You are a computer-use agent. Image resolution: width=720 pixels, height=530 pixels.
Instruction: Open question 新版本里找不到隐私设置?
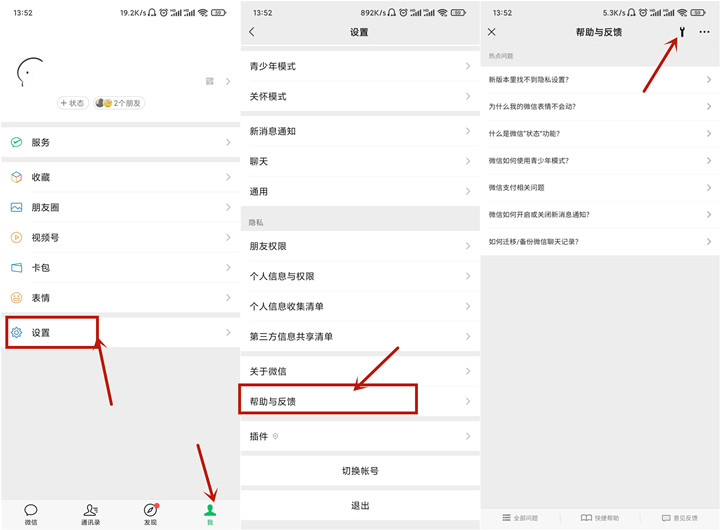[600, 80]
